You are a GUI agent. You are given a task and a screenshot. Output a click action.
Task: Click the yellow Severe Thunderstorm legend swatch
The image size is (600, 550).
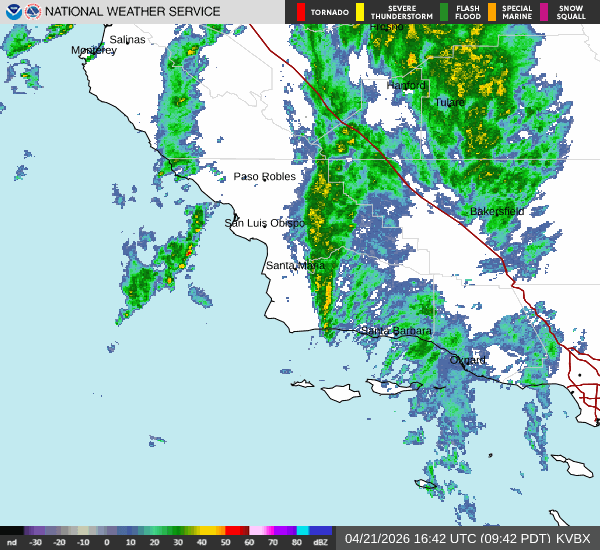[x=360, y=12]
